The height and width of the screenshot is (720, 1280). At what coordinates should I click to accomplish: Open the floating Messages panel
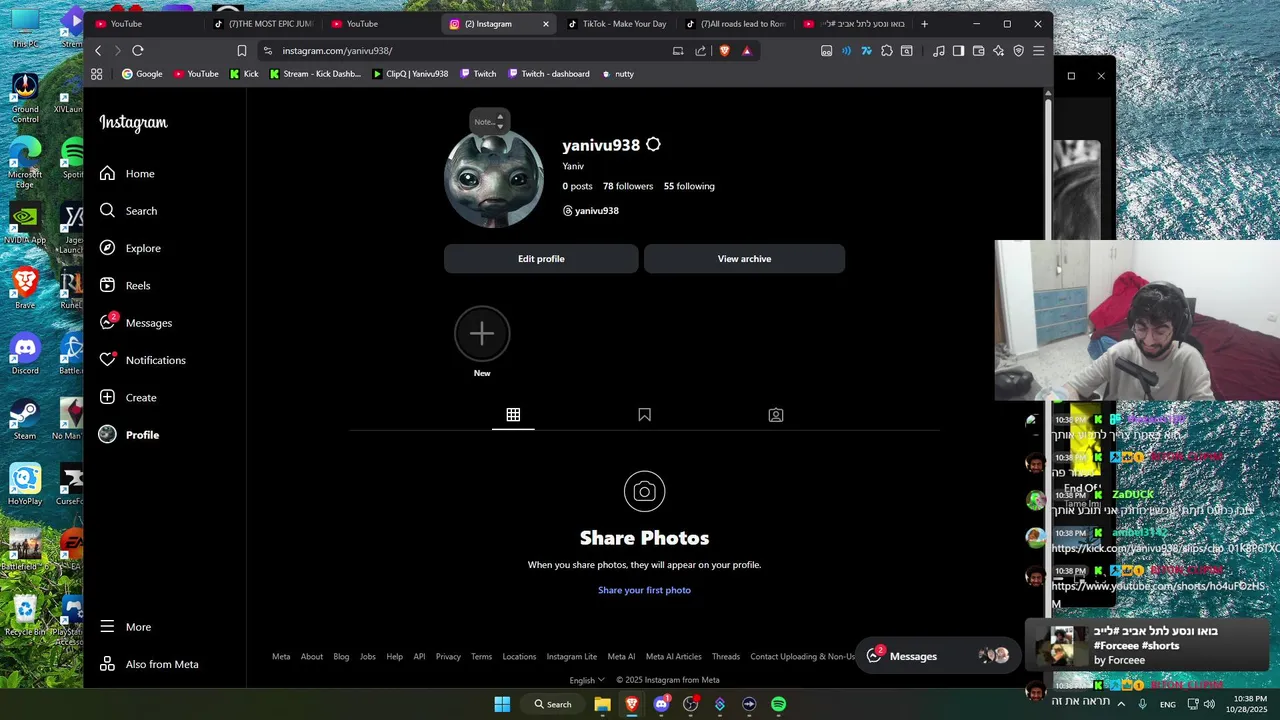pyautogui.click(x=937, y=656)
